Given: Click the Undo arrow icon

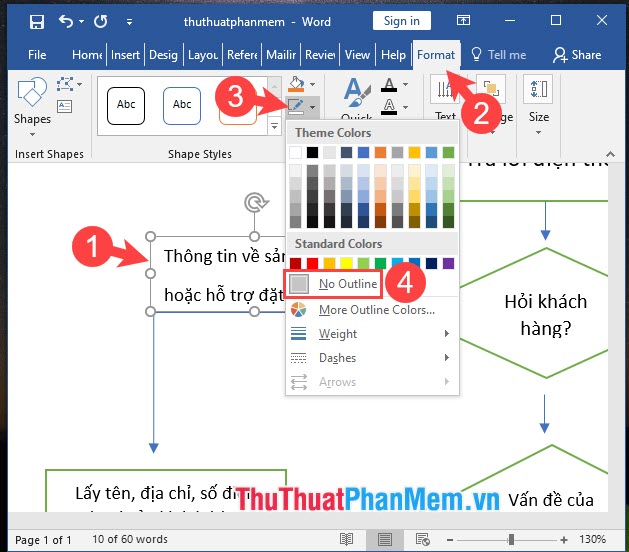Looking at the screenshot, I should [66, 21].
